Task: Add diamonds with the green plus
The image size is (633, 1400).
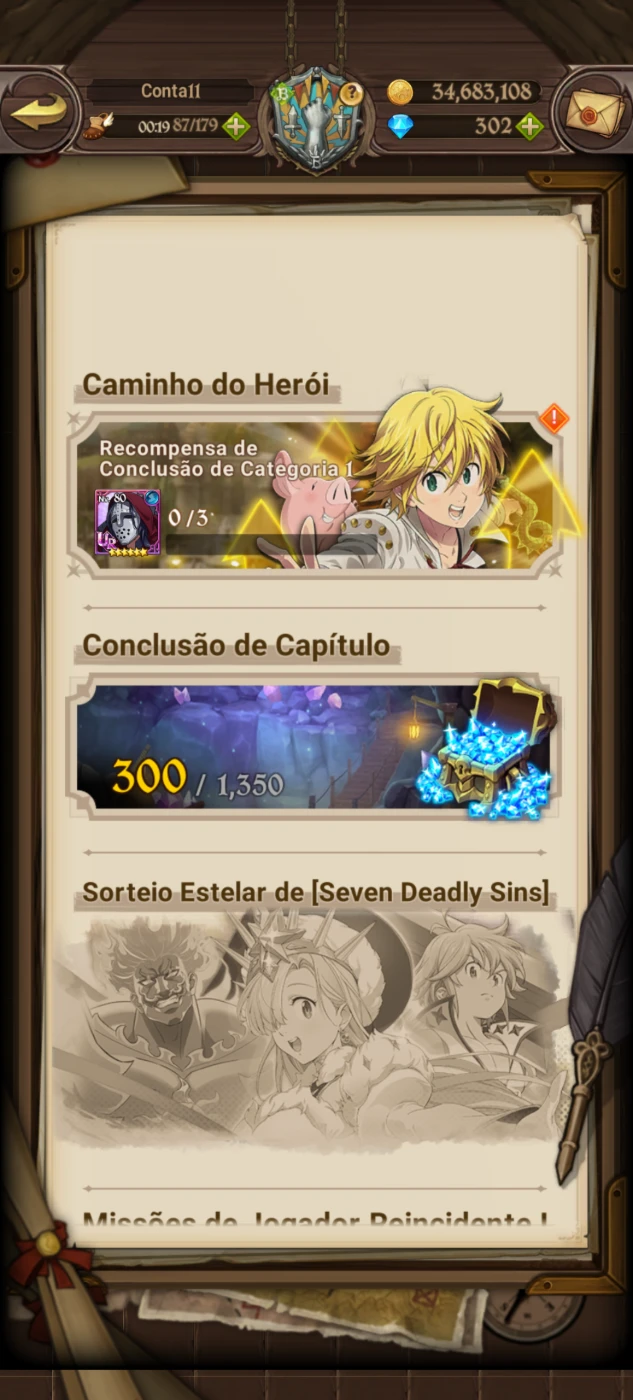Action: pos(530,126)
